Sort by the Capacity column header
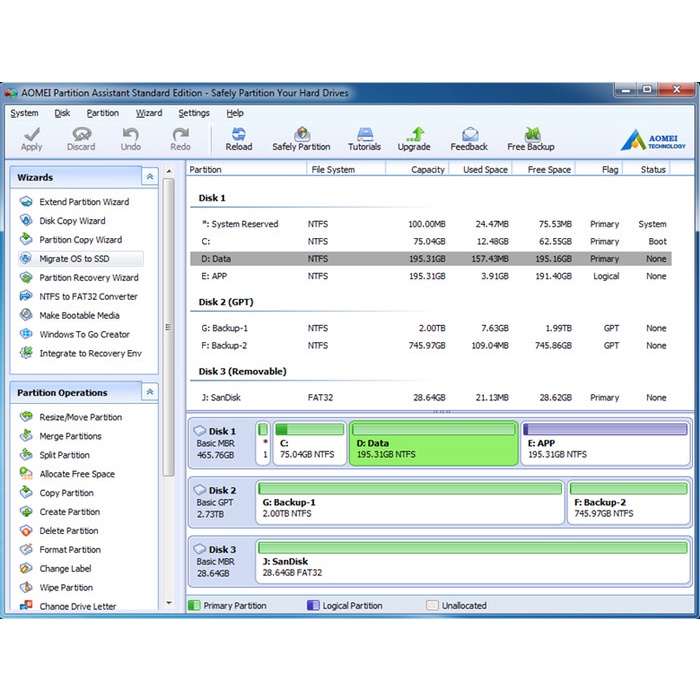Screen dimensions: 700x700 tap(417, 170)
